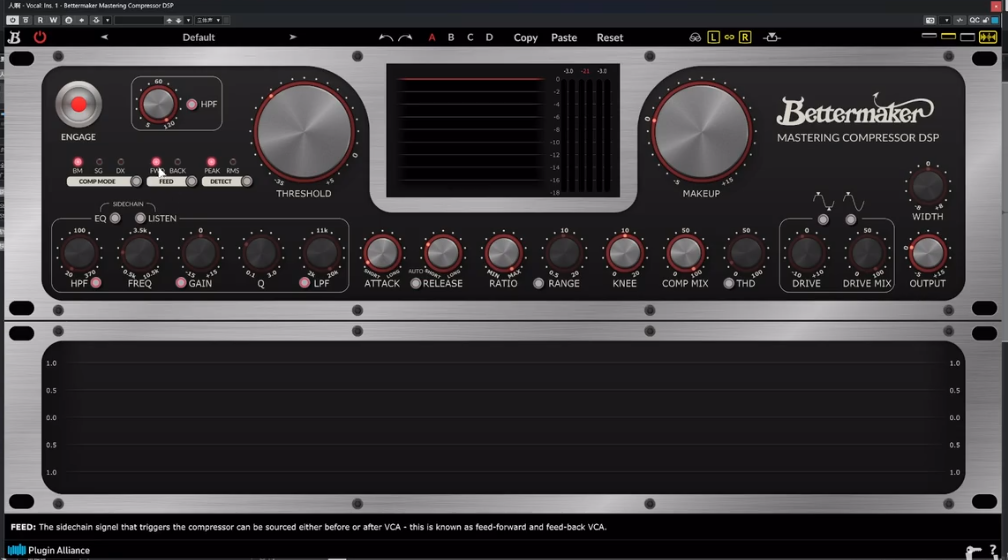This screenshot has width=1008, height=560.
Task: Select the right channel R icon
Action: [x=745, y=37]
